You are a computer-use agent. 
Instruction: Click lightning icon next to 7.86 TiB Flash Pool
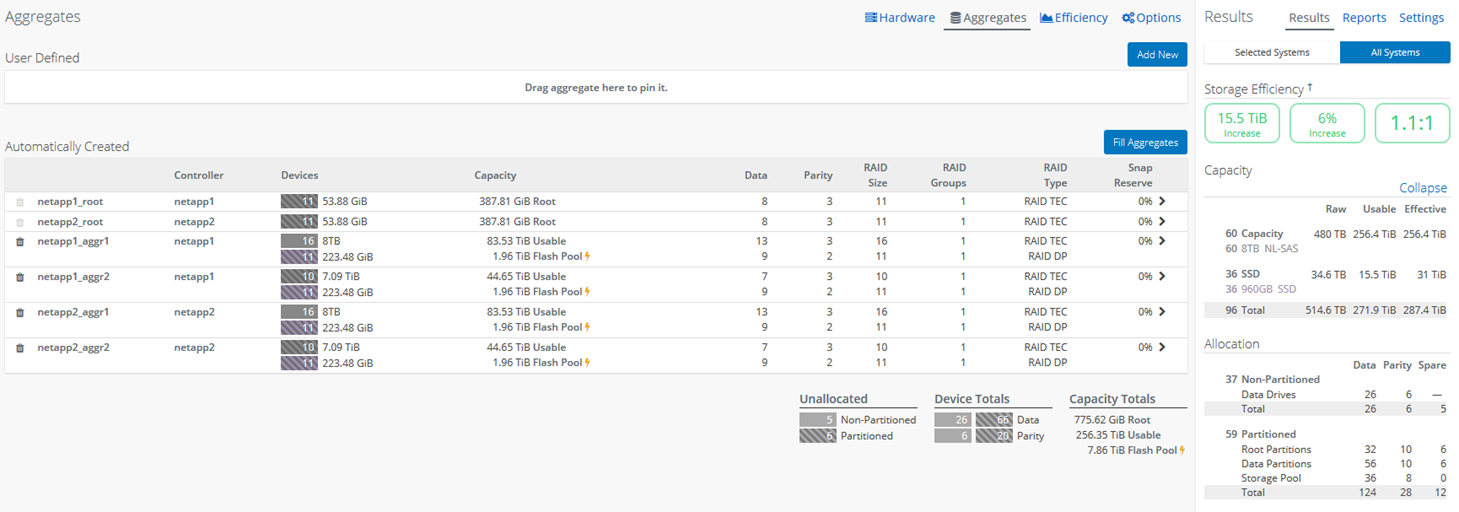pyautogui.click(x=1182, y=451)
